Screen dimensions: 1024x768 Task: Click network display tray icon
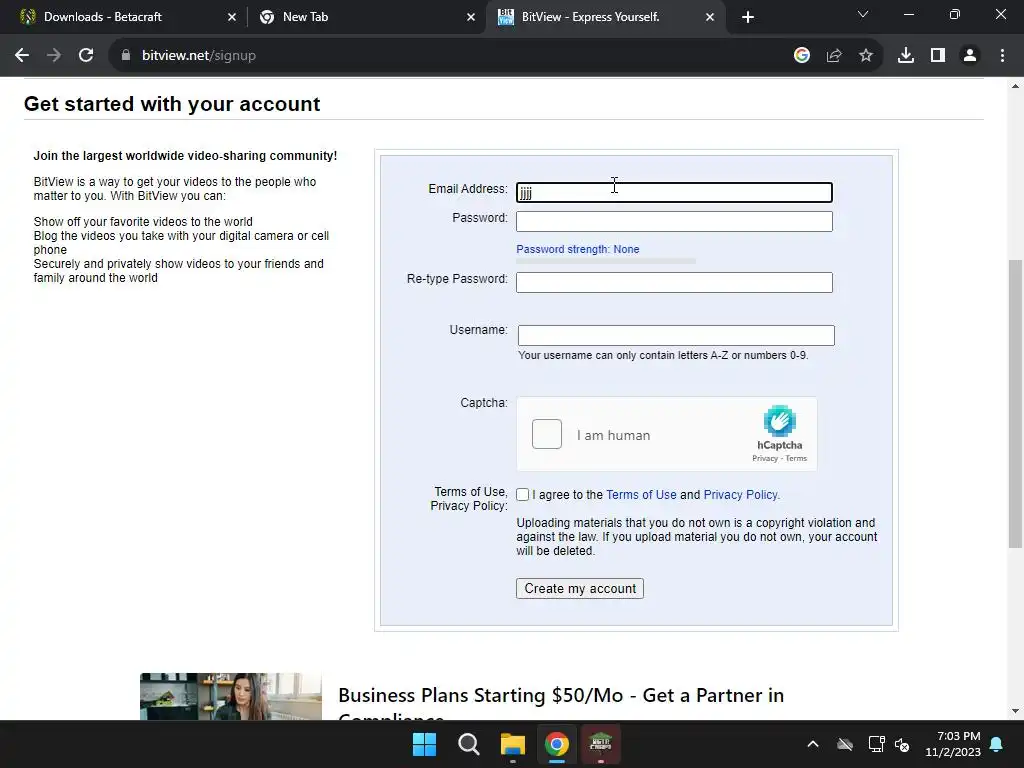(x=876, y=744)
